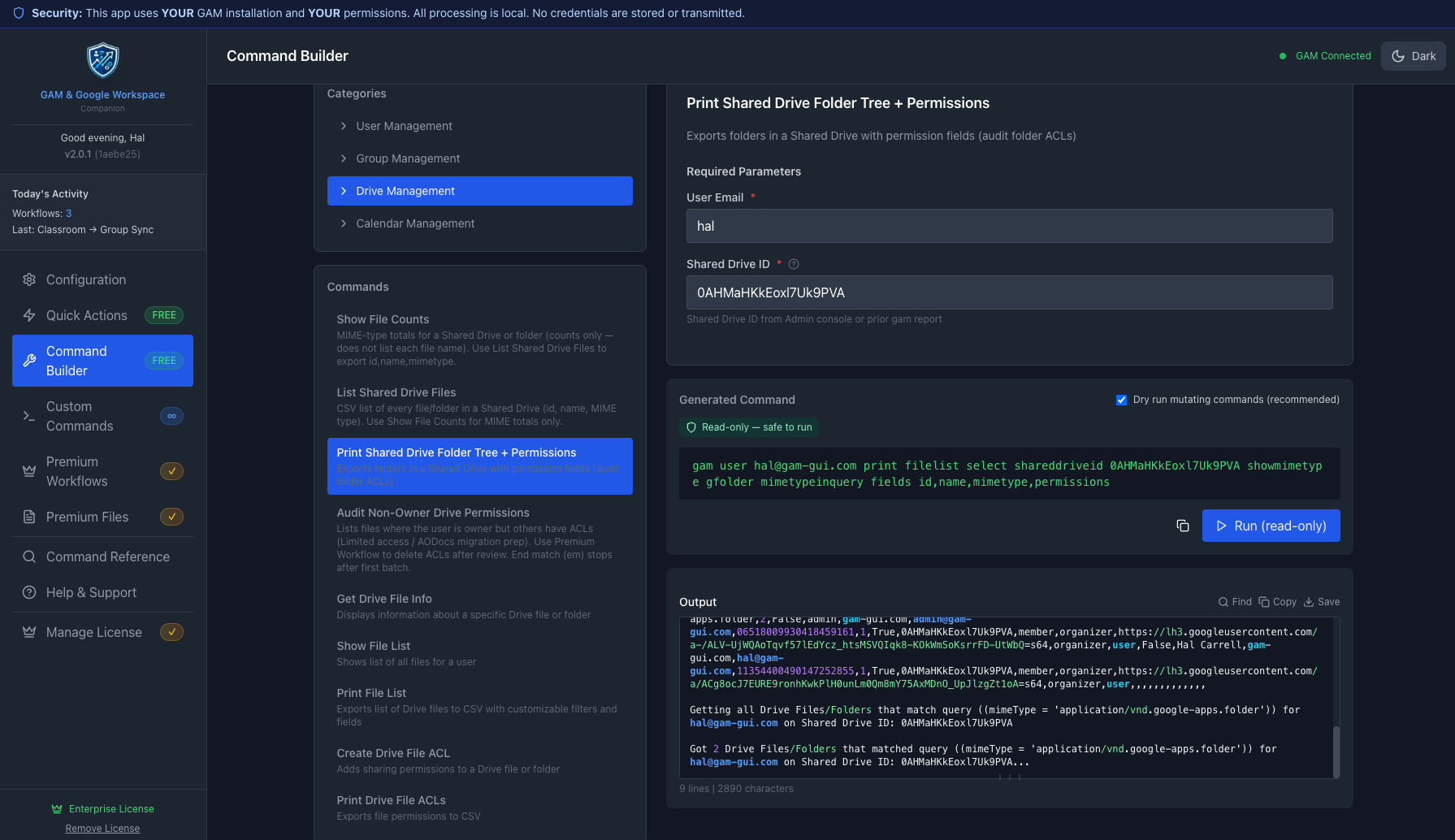Click the Premium Files document icon
1455x840 pixels.
pyautogui.click(x=29, y=517)
